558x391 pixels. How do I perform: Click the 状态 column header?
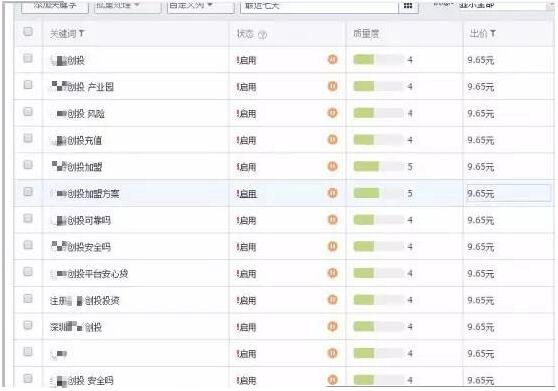point(245,34)
